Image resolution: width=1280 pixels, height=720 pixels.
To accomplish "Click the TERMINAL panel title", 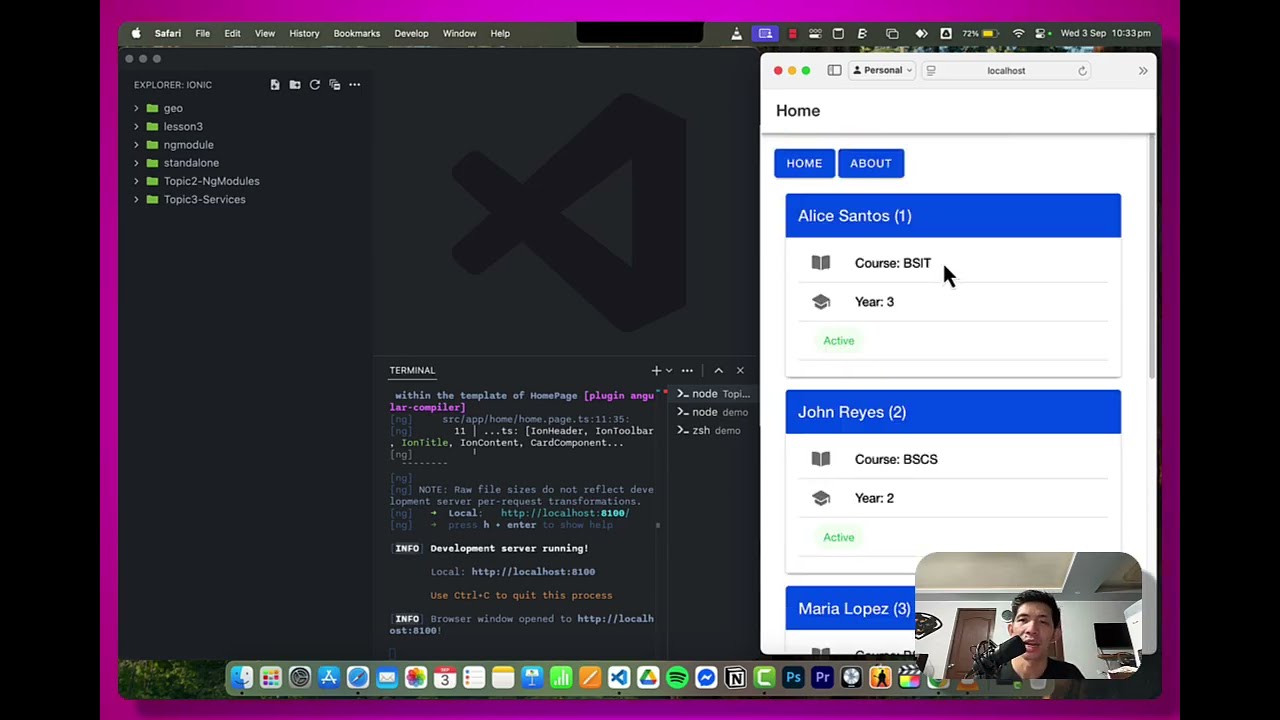I will point(412,370).
